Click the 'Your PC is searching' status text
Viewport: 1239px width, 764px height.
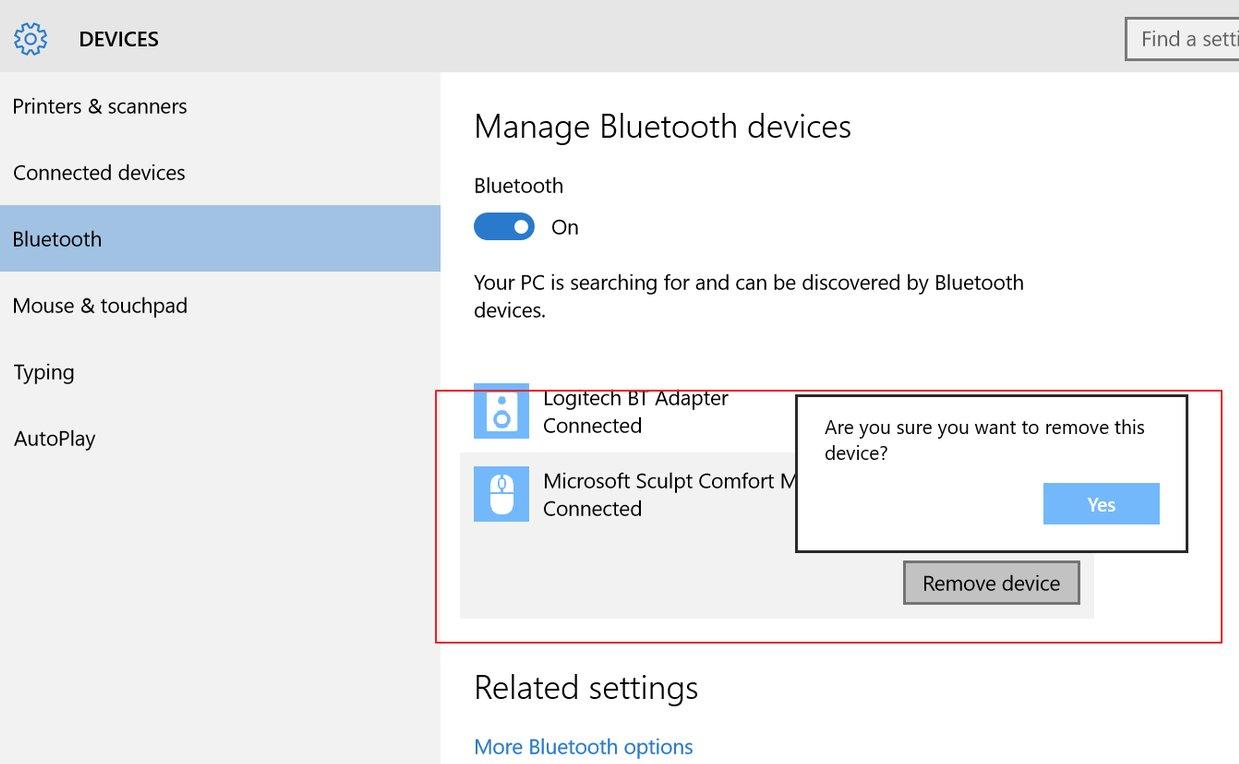(749, 296)
